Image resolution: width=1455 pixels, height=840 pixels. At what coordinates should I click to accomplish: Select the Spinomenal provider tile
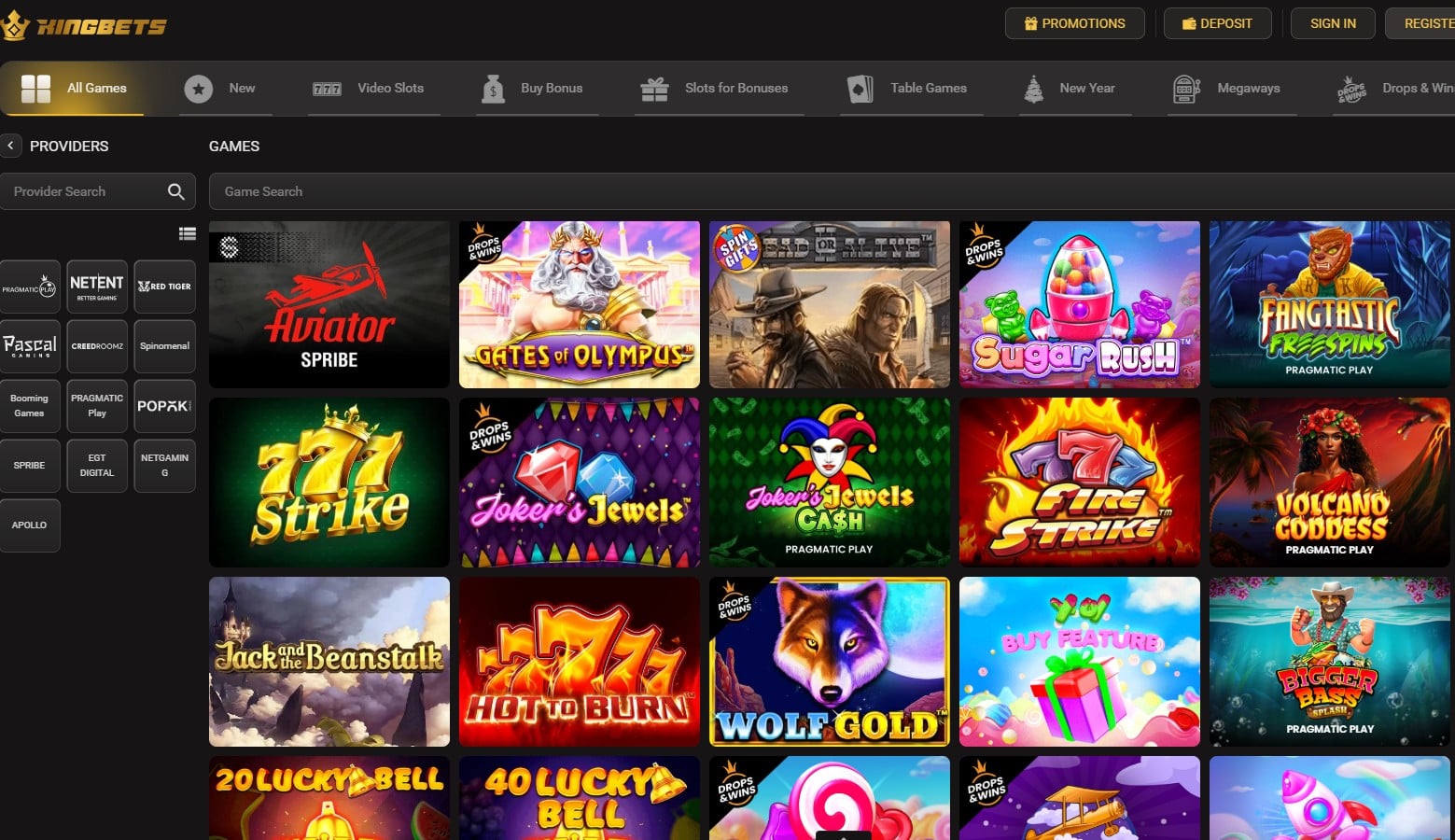(x=164, y=346)
